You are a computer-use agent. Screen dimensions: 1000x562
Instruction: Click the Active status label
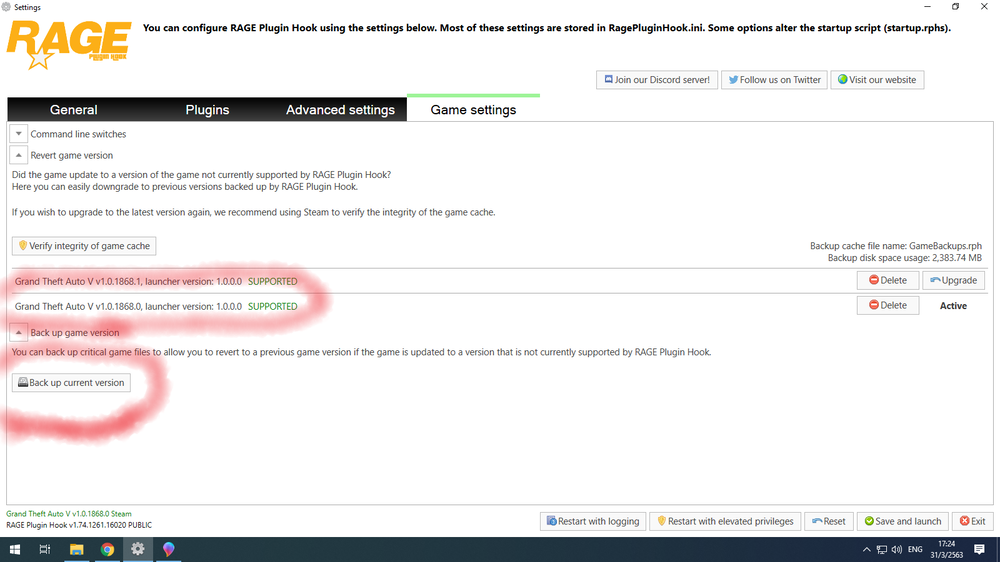(x=953, y=306)
